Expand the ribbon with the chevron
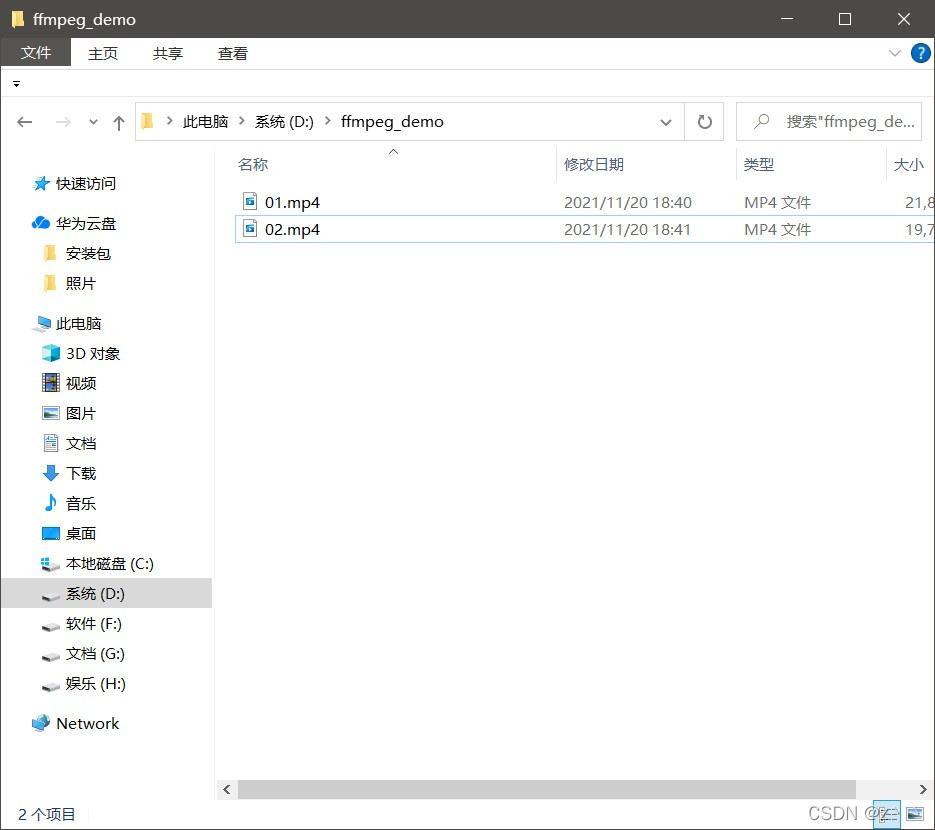The width and height of the screenshot is (935, 830). (894, 53)
